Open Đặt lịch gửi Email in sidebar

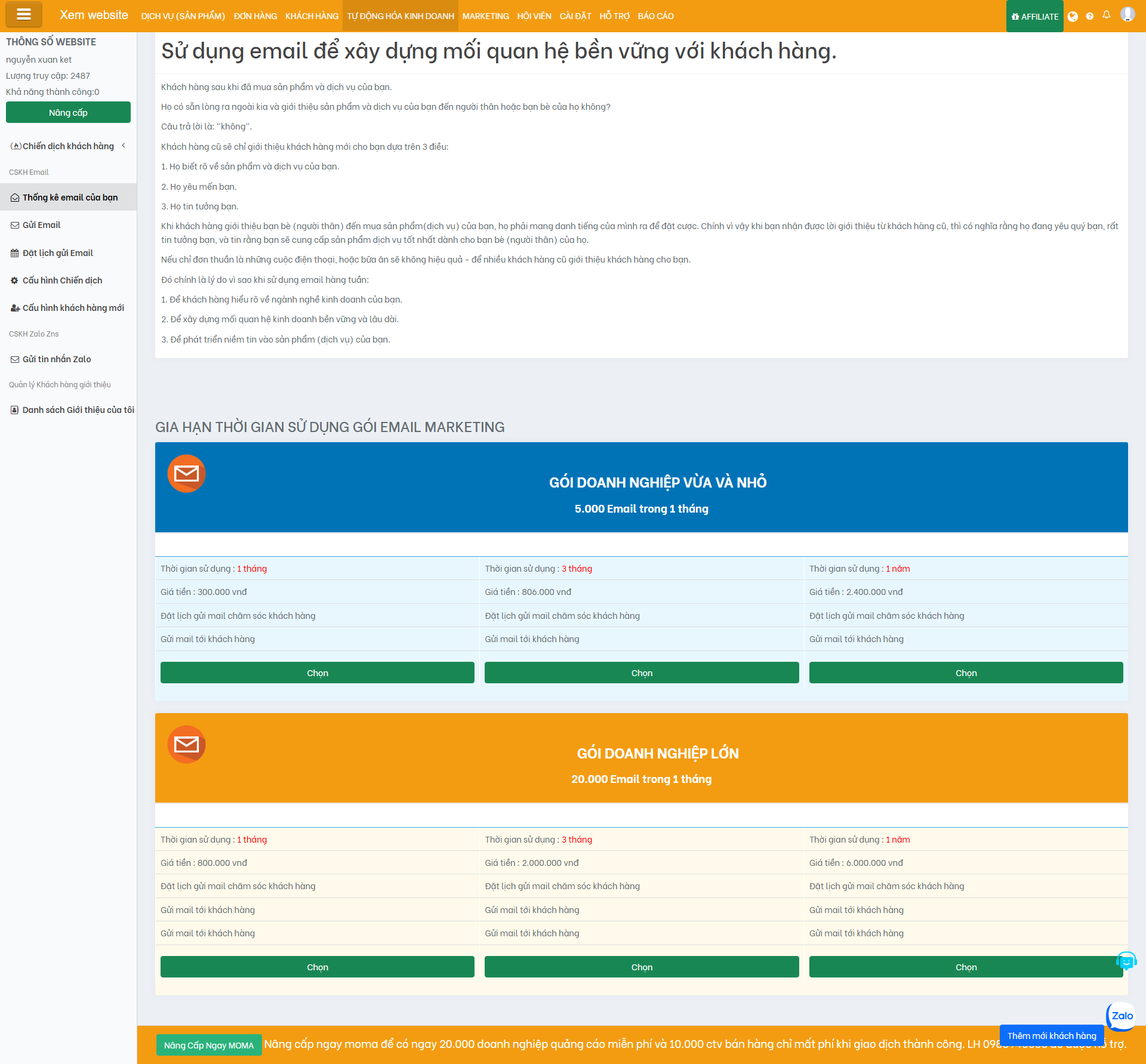[57, 253]
